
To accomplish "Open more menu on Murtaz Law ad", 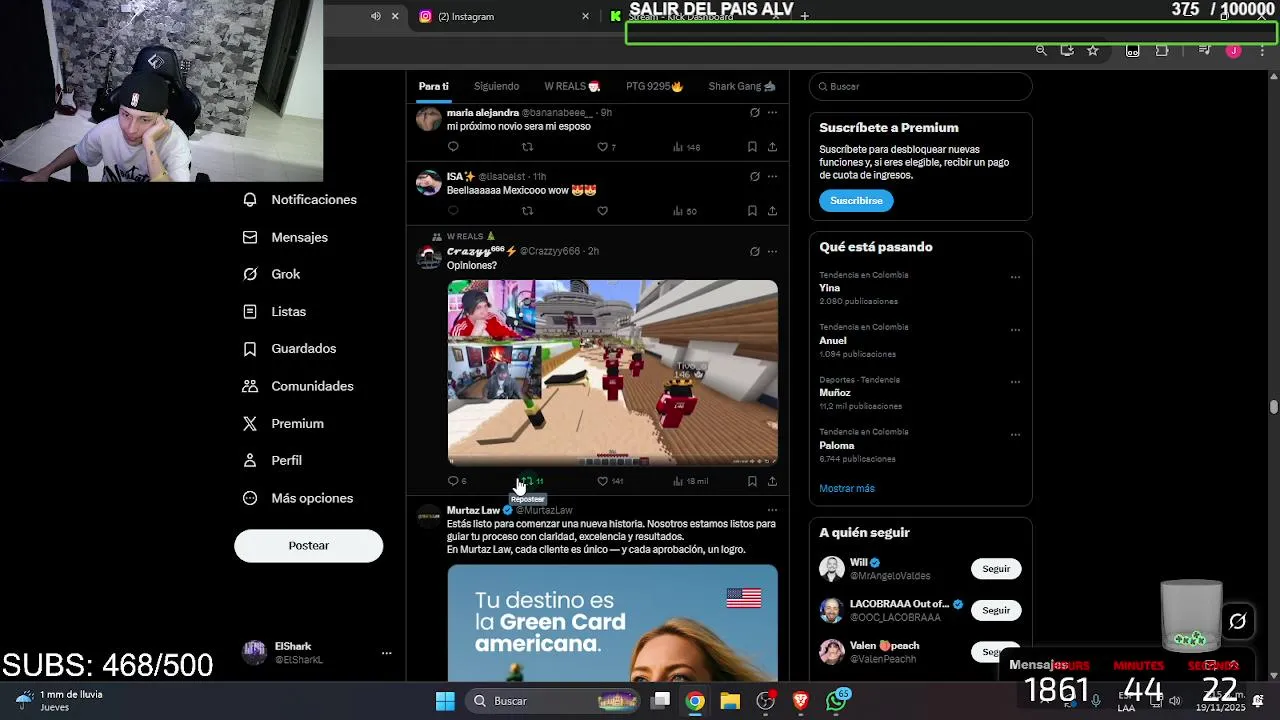I will (x=772, y=510).
